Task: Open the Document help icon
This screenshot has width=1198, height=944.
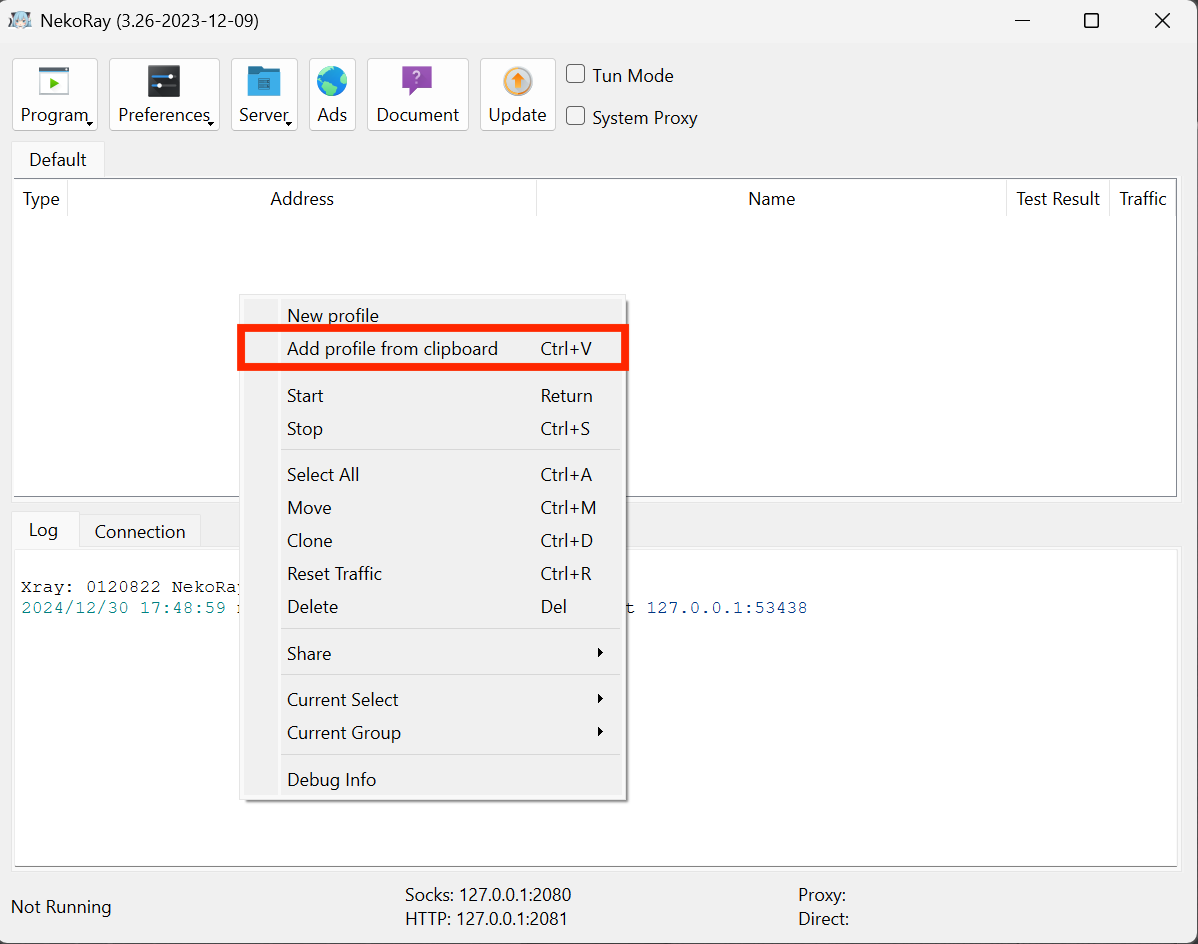Action: point(417,82)
